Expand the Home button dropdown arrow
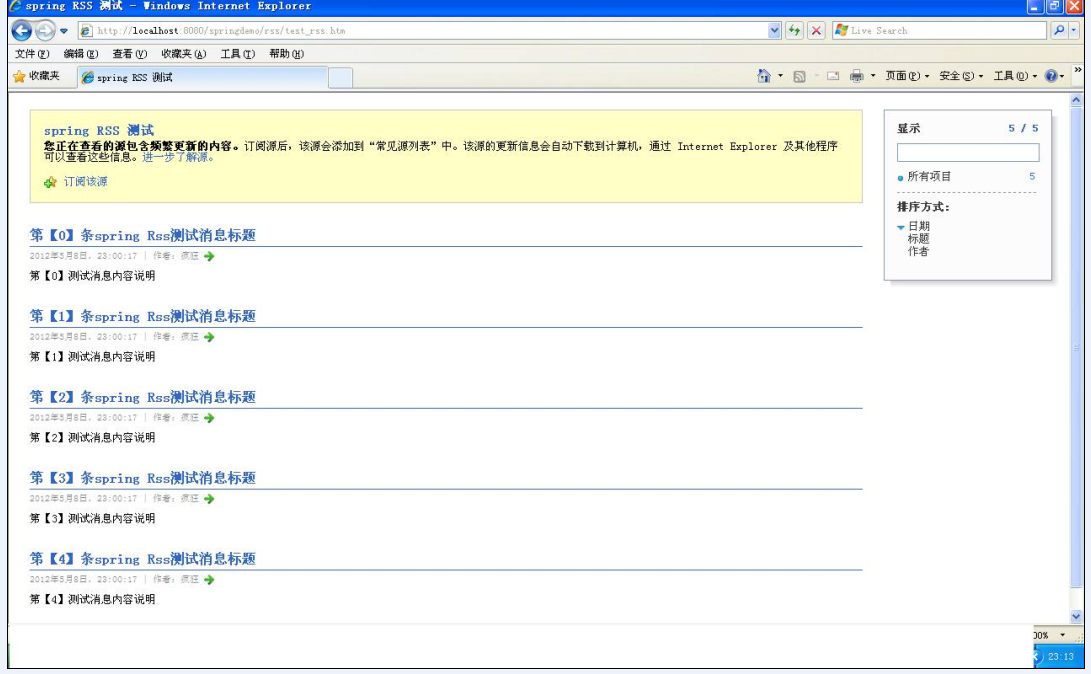The image size is (1091, 674). (x=780, y=76)
